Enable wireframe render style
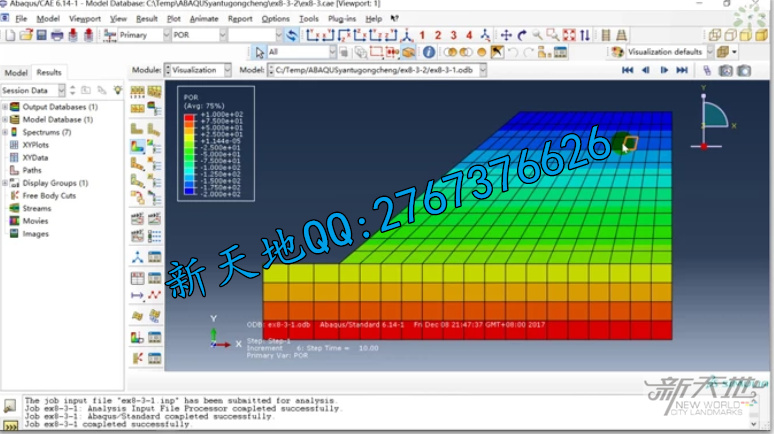Image resolution: width=774 pixels, height=434 pixels. tap(715, 35)
